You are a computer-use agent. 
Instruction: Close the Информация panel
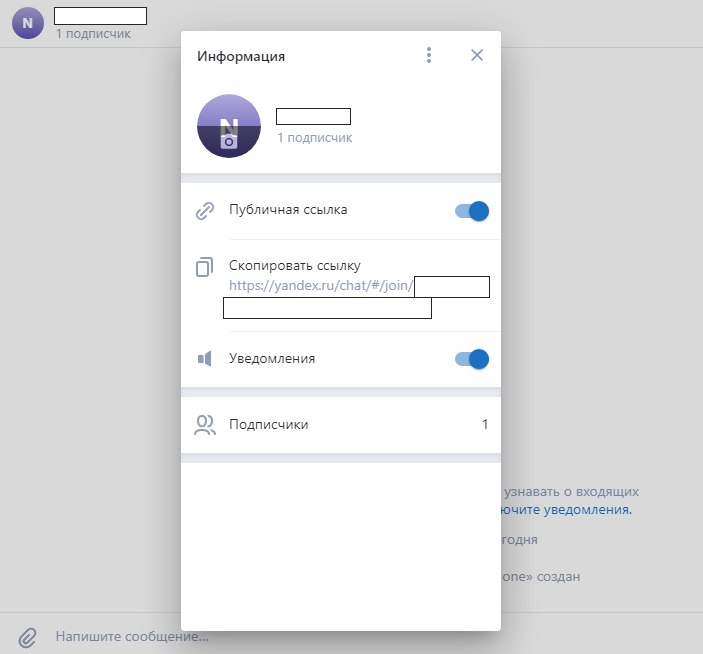(477, 55)
